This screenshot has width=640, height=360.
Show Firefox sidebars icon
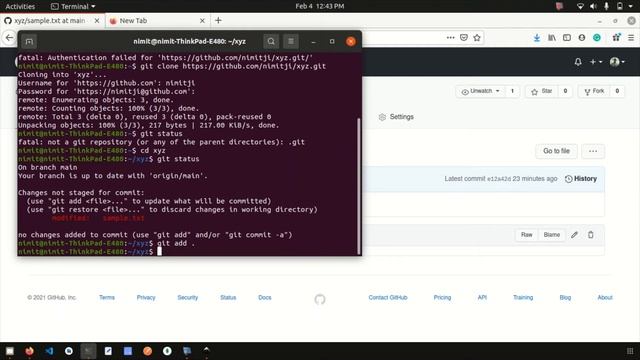point(567,38)
